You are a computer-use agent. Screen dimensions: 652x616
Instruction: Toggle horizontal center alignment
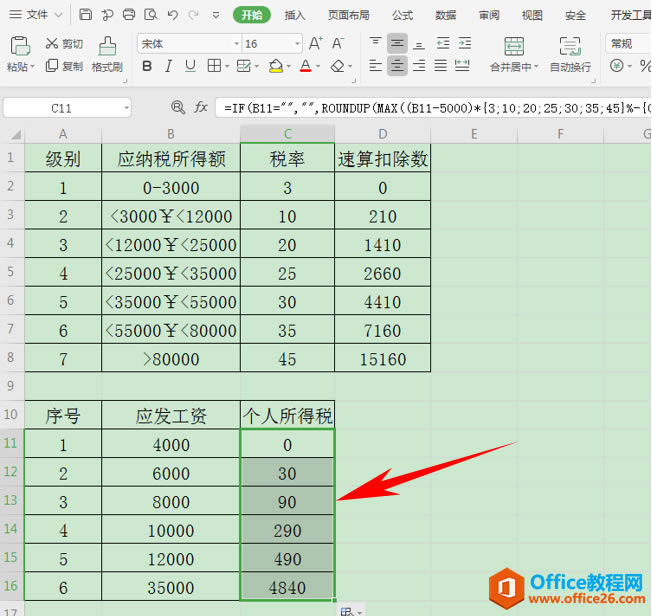tap(397, 66)
